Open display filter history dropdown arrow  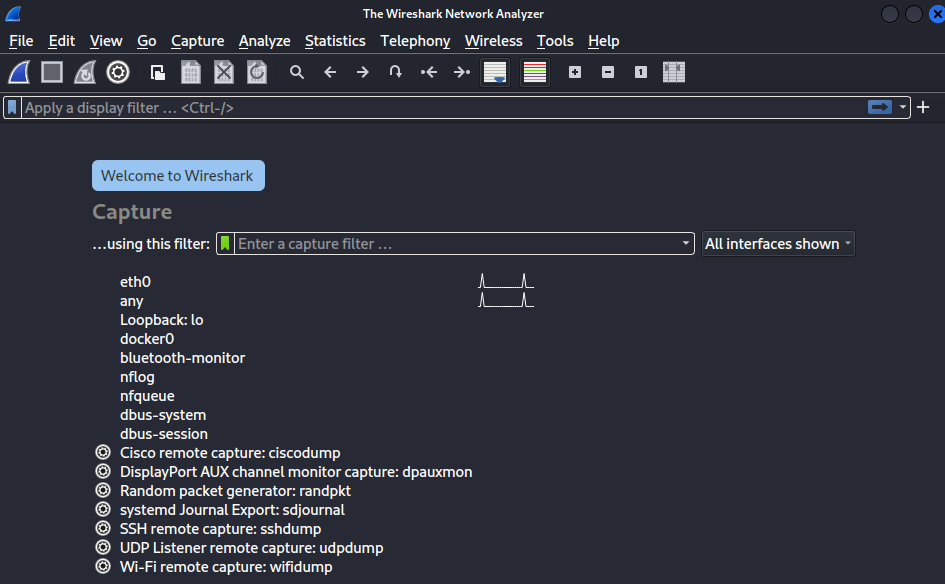902,107
